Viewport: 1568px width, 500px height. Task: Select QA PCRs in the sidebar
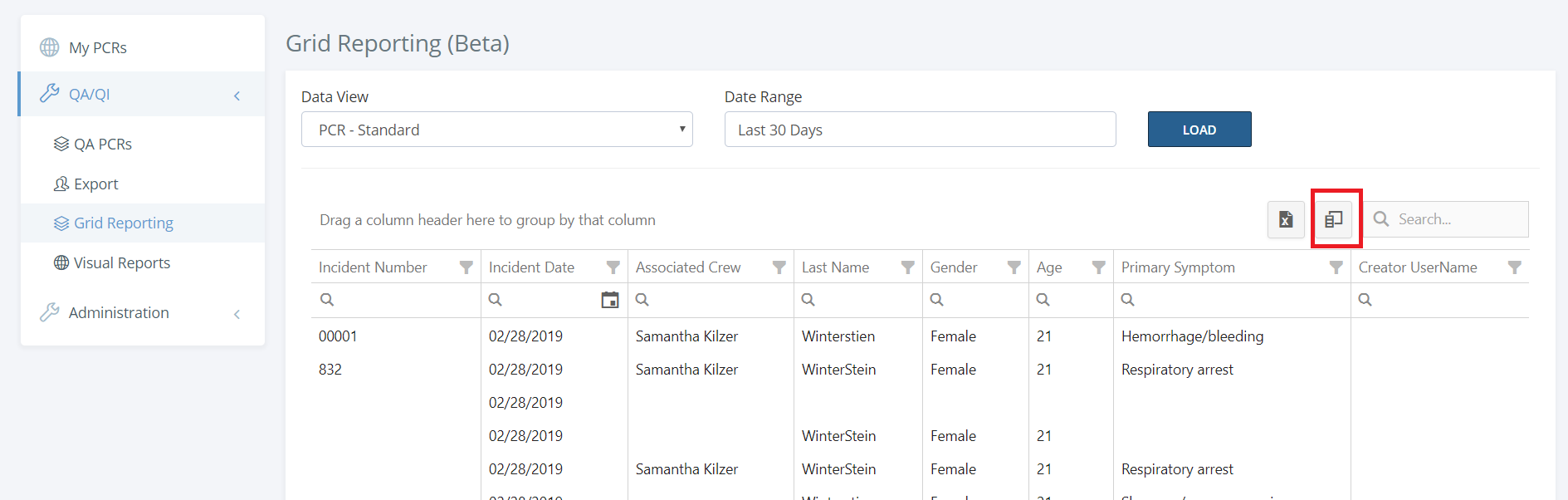pyautogui.click(x=102, y=145)
